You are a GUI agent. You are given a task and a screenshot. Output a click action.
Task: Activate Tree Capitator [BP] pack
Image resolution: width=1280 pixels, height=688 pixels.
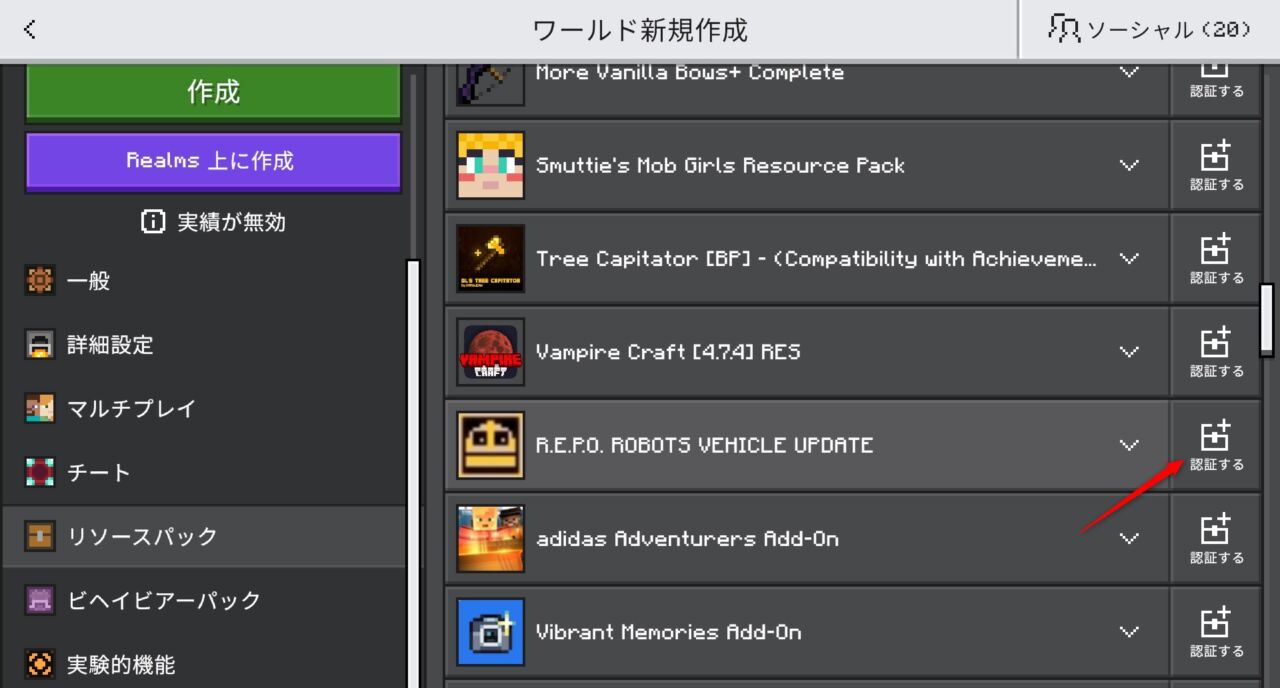click(x=1216, y=258)
